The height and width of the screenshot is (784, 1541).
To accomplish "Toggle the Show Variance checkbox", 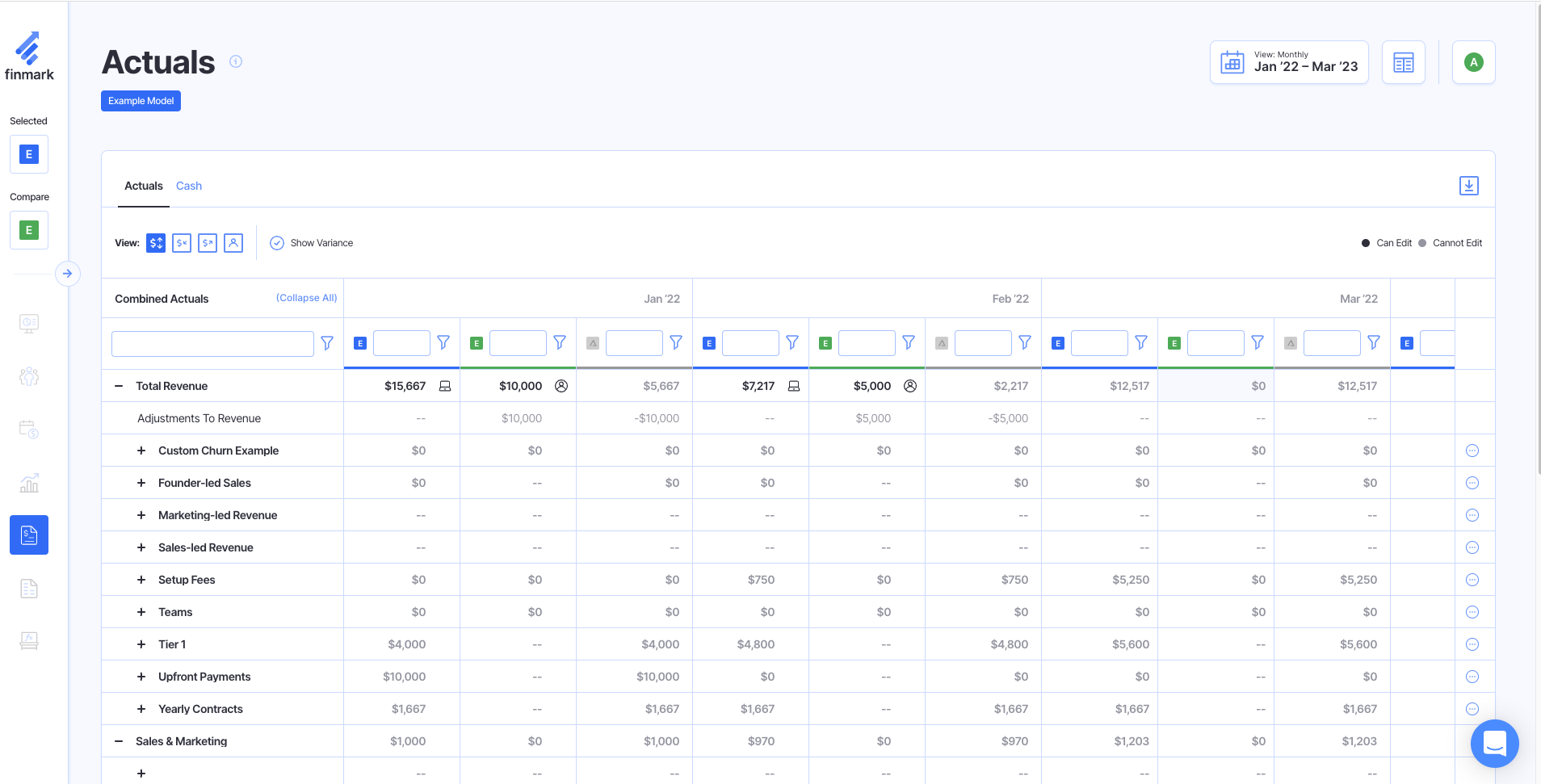I will [277, 243].
